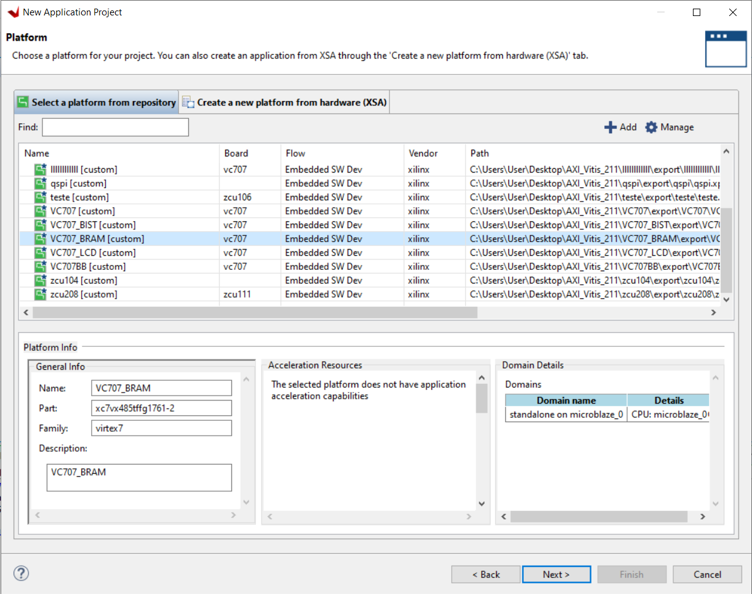Select the zcu104 [custom] row name

84,280
